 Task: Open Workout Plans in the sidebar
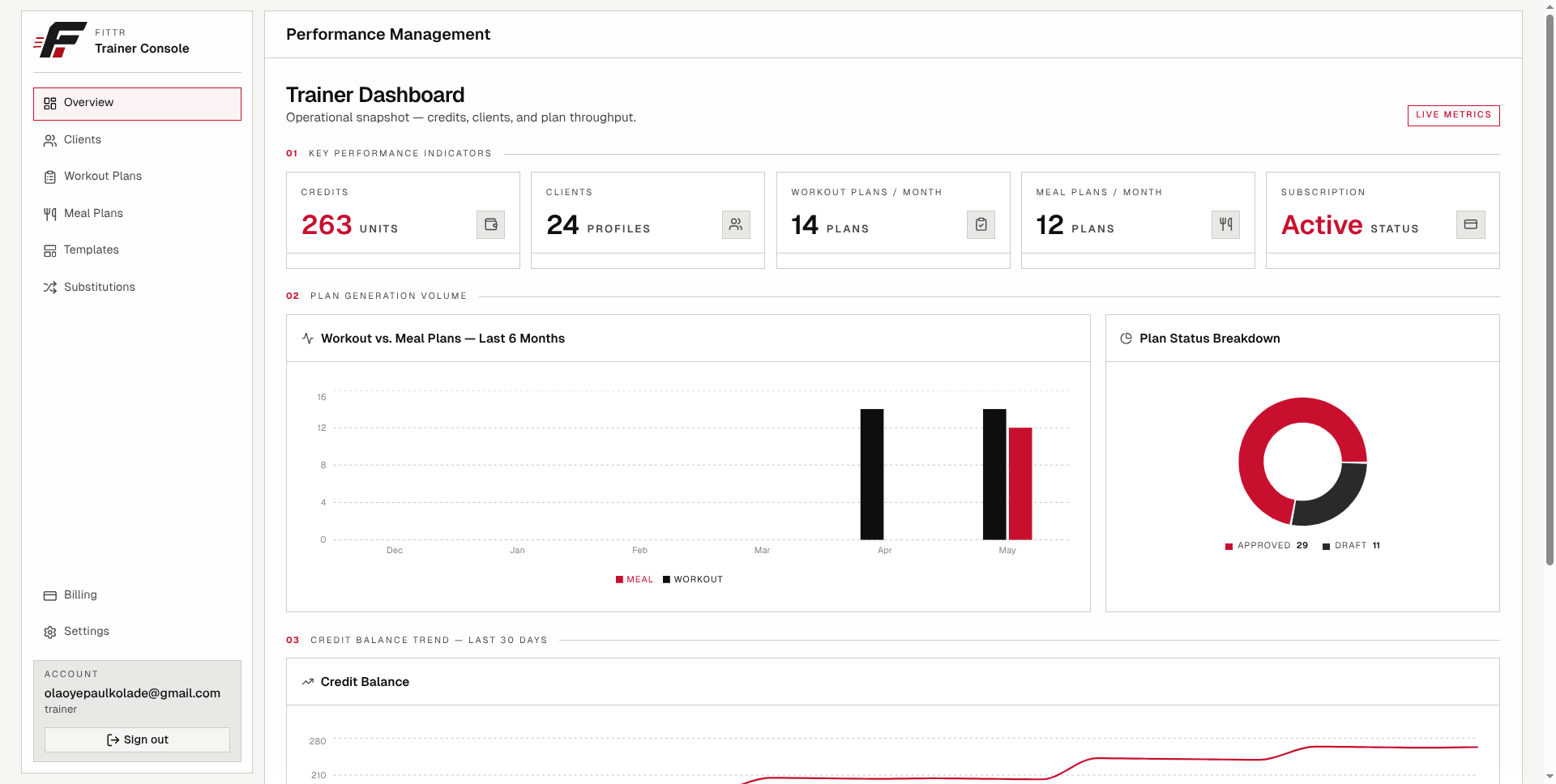pyautogui.click(x=137, y=177)
